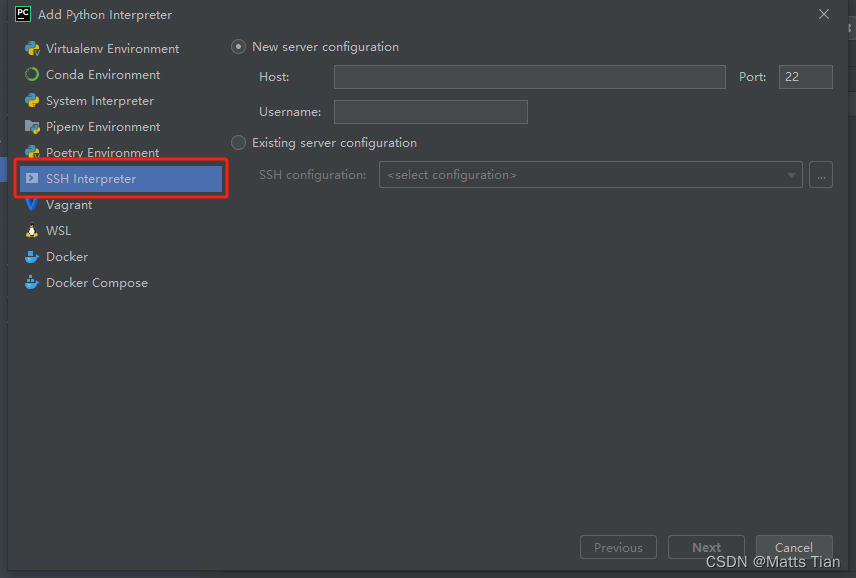Image resolution: width=856 pixels, height=578 pixels.
Task: Click the PyCharm logo in title bar
Action: pos(23,14)
